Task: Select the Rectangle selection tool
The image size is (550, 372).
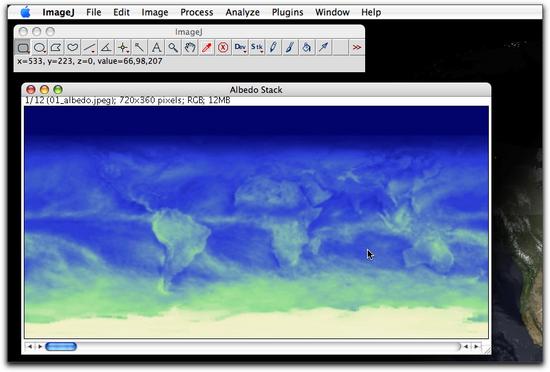Action: [x=23, y=47]
